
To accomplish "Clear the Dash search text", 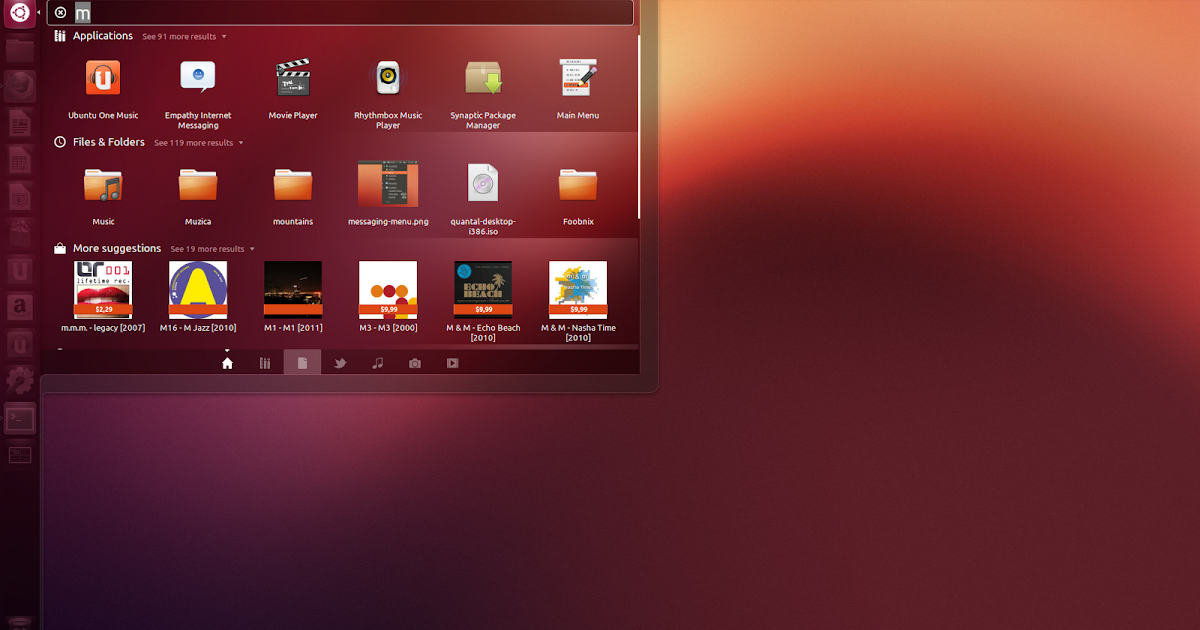I will click(60, 12).
